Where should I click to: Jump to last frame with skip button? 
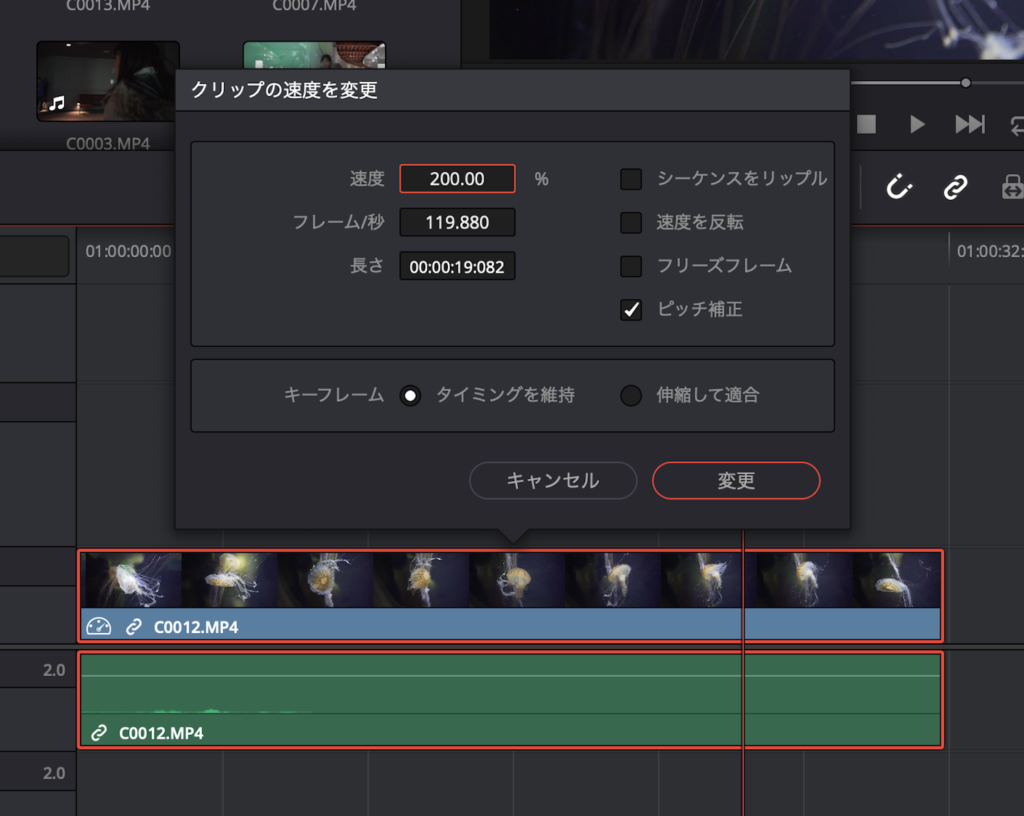click(970, 124)
